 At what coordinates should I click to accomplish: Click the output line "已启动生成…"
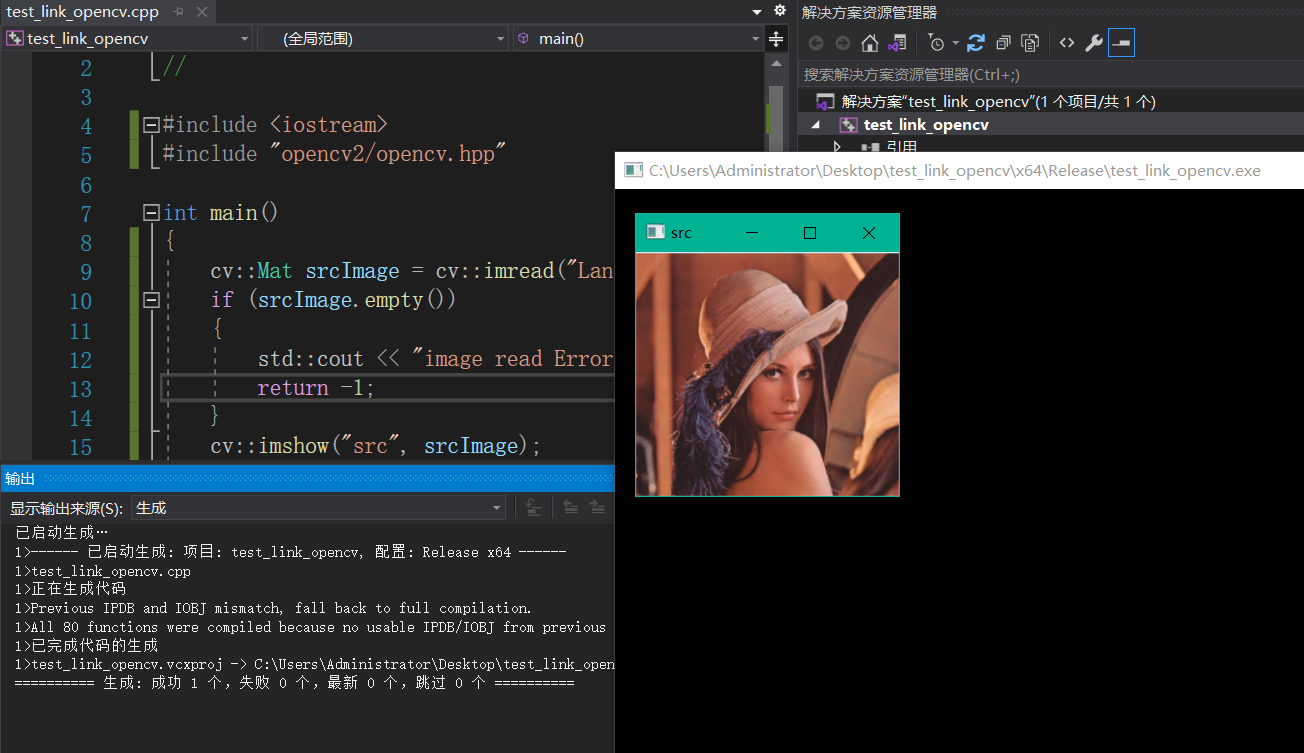(61, 533)
